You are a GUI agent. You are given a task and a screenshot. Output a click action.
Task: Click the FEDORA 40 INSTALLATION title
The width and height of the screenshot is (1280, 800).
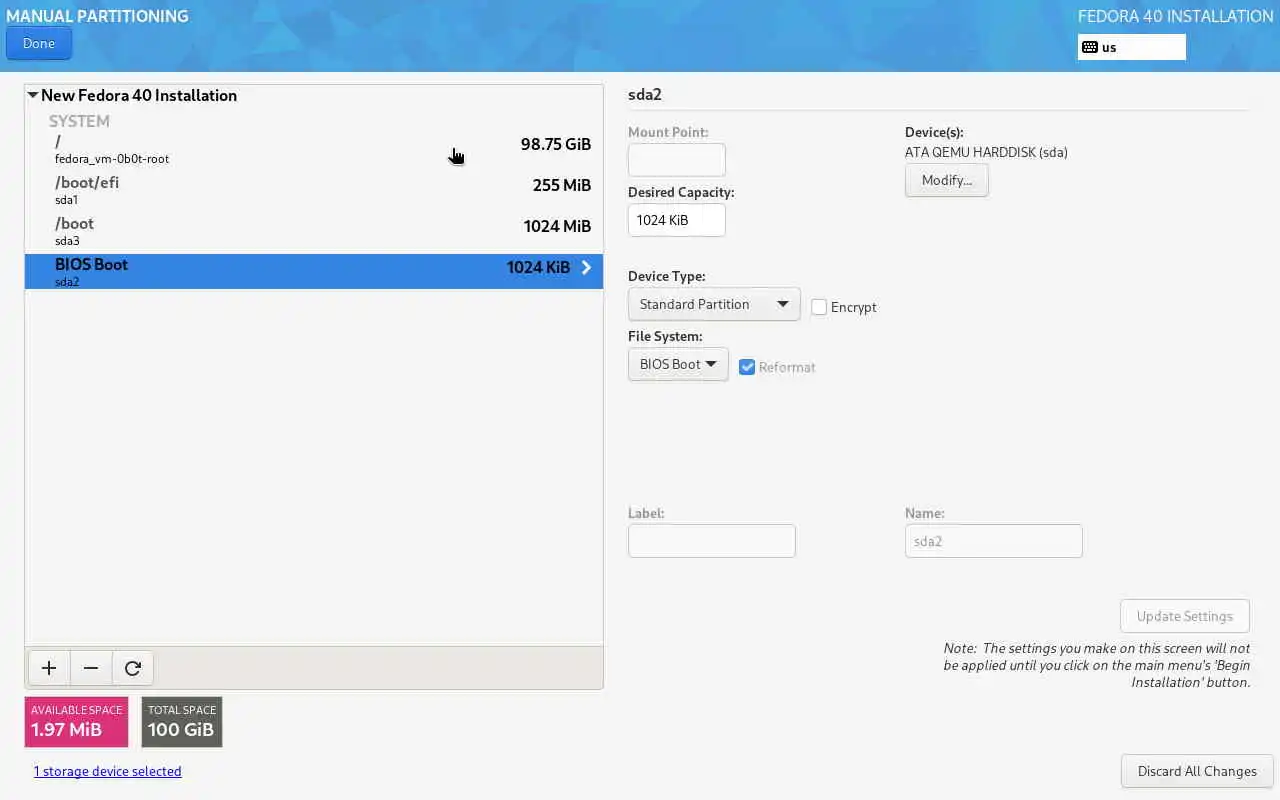pyautogui.click(x=1176, y=16)
